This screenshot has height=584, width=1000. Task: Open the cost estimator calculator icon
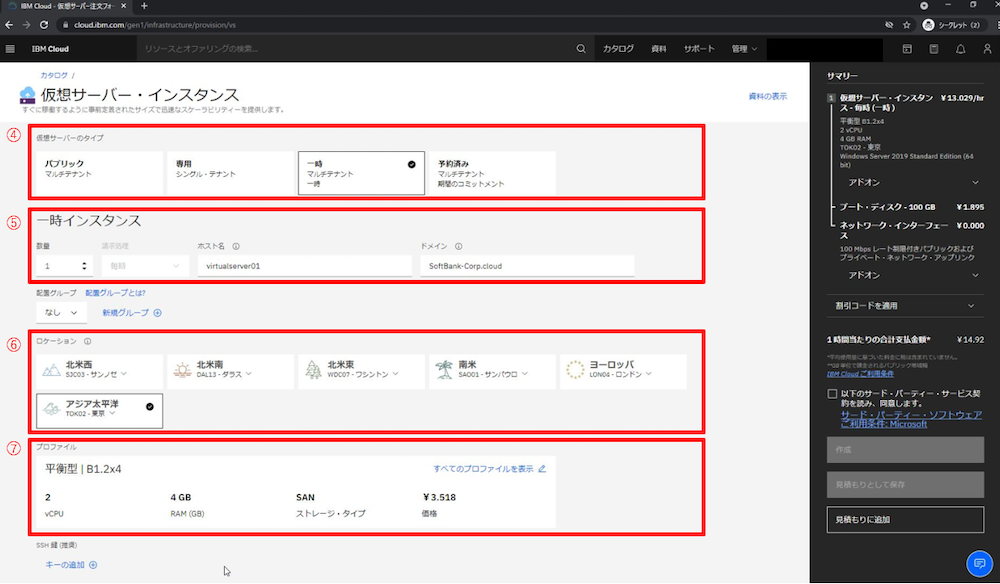point(934,49)
